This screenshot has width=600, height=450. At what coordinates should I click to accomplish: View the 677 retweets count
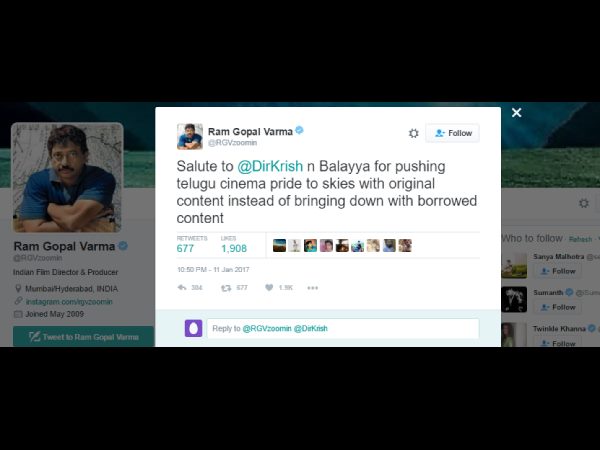coord(185,248)
